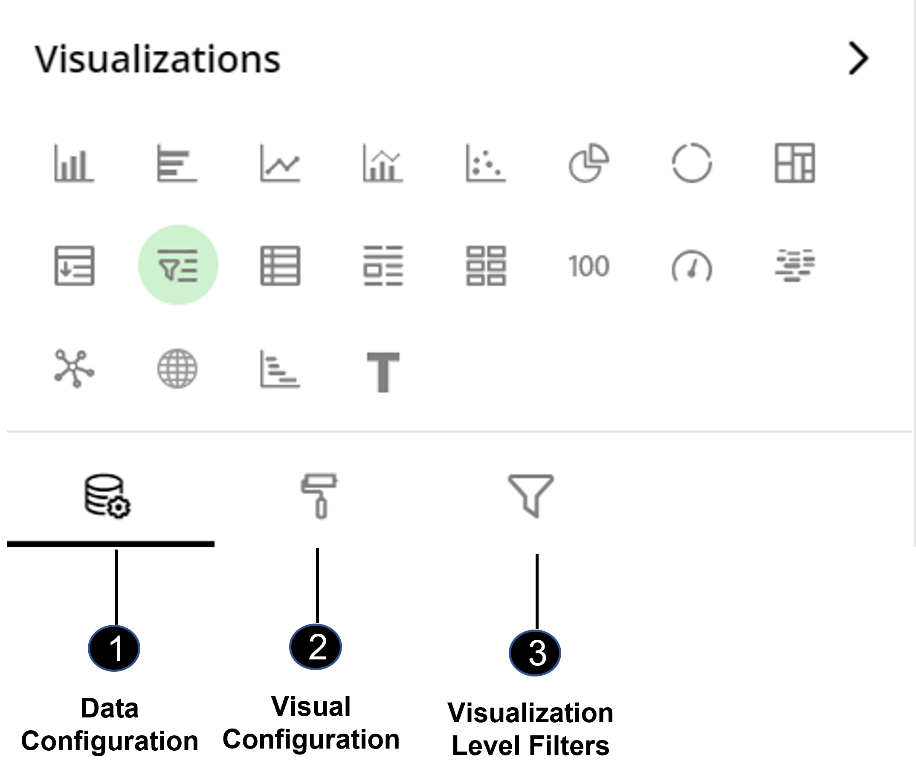Select the column bar chart visualization
The height and width of the screenshot is (778, 916).
[x=74, y=164]
